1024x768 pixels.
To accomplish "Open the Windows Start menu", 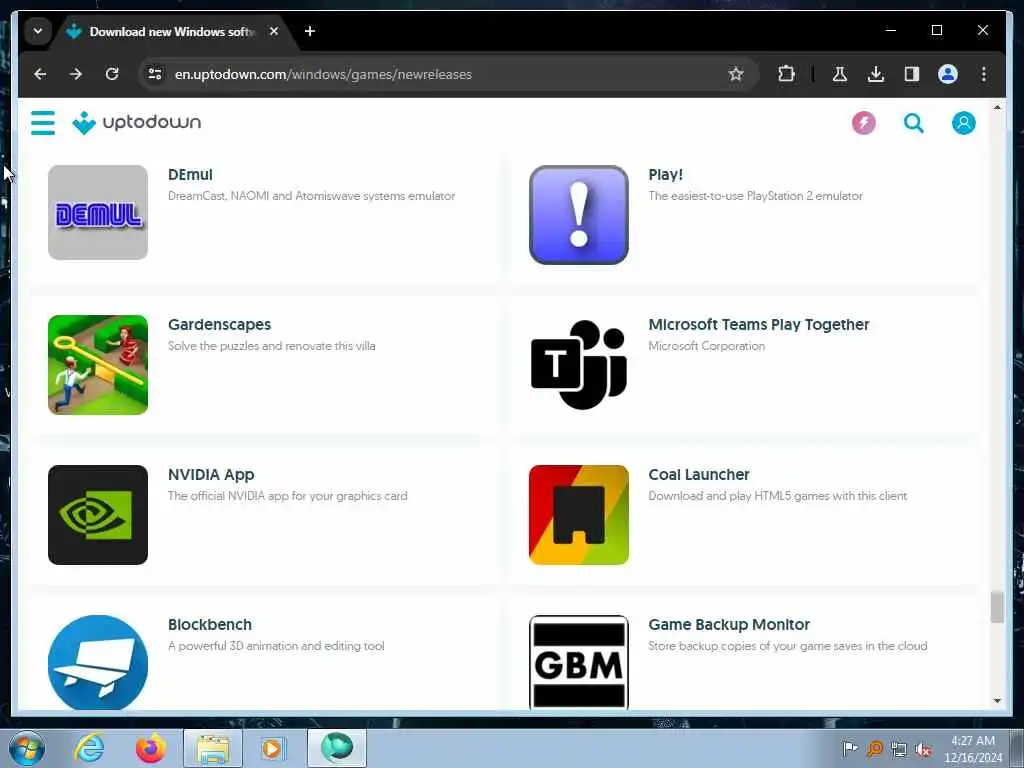I will [27, 748].
